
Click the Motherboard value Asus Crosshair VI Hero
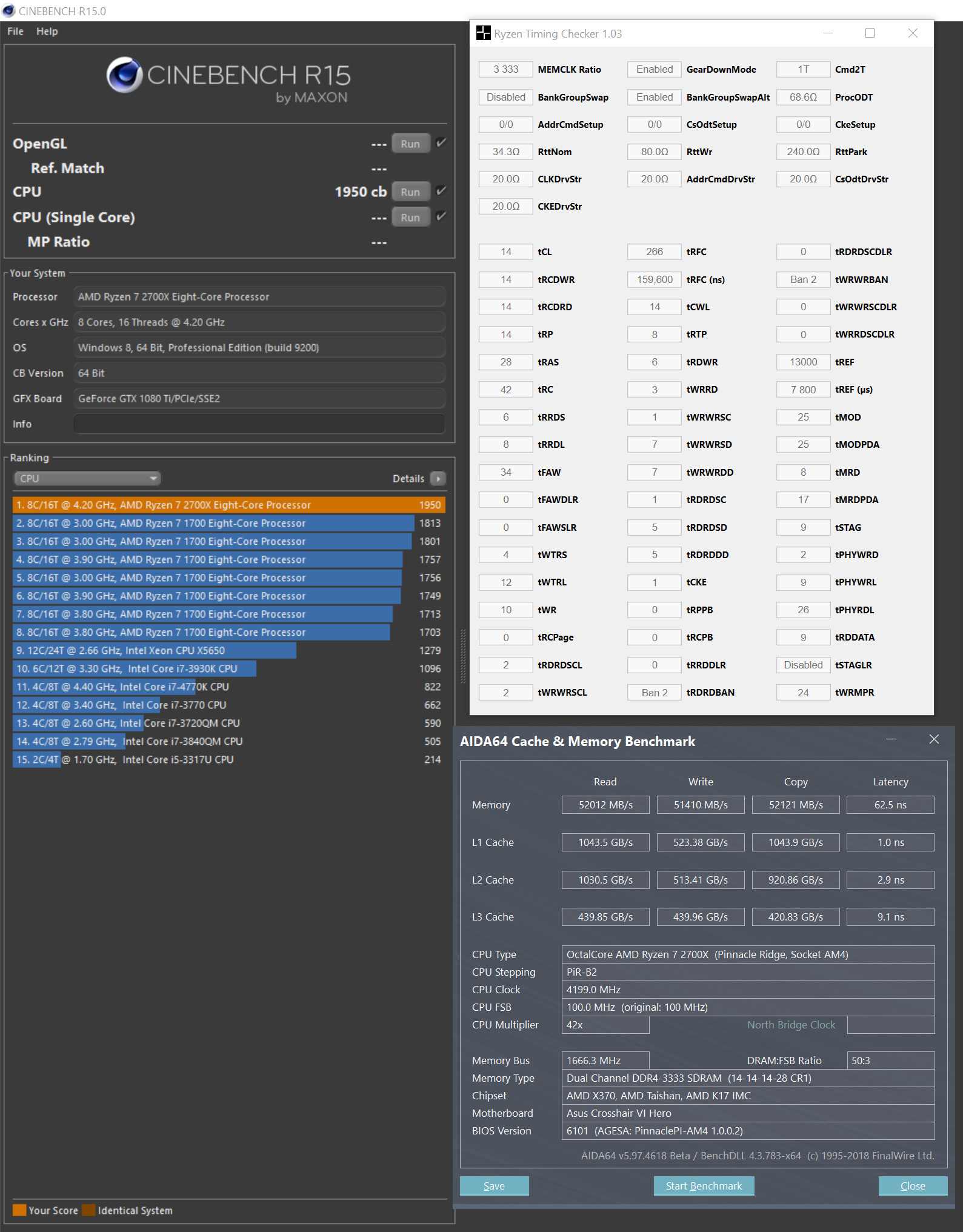coord(748,1113)
